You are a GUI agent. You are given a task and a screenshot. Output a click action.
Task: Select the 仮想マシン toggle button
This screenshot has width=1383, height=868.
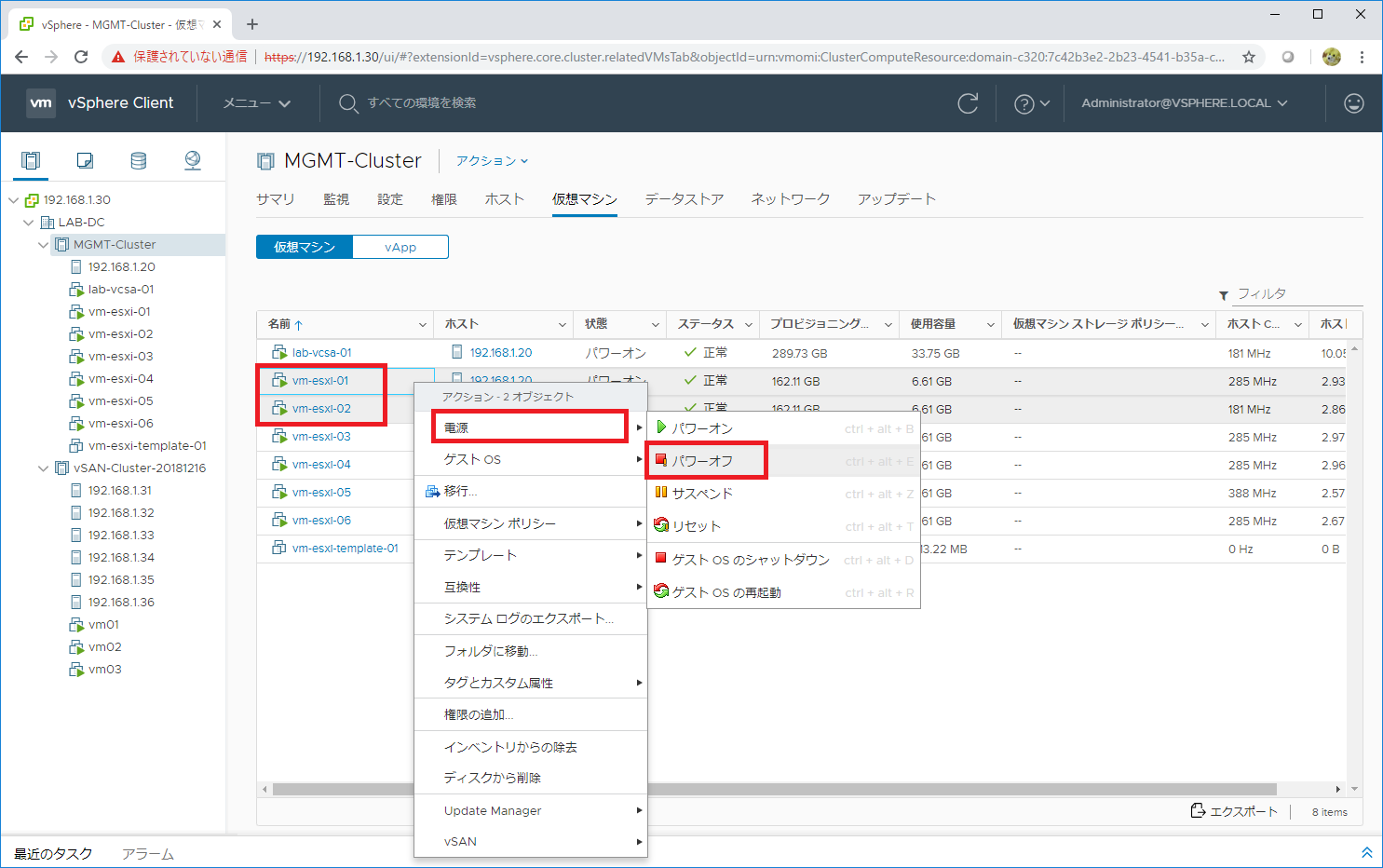tap(305, 247)
